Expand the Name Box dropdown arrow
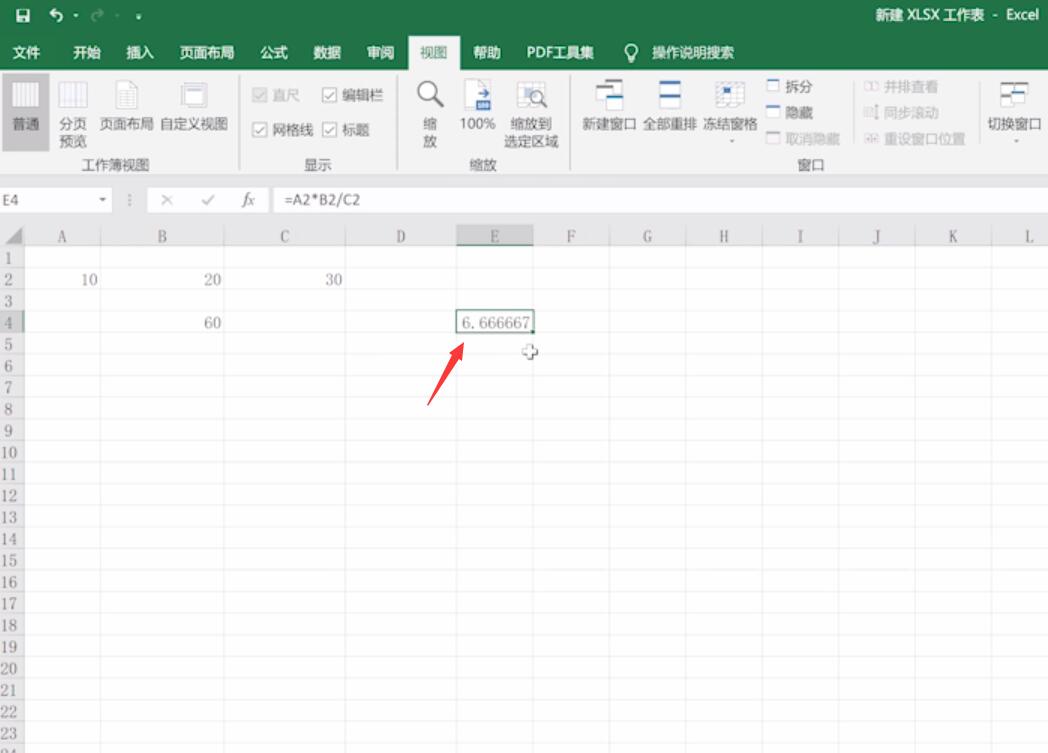 pyautogui.click(x=102, y=200)
